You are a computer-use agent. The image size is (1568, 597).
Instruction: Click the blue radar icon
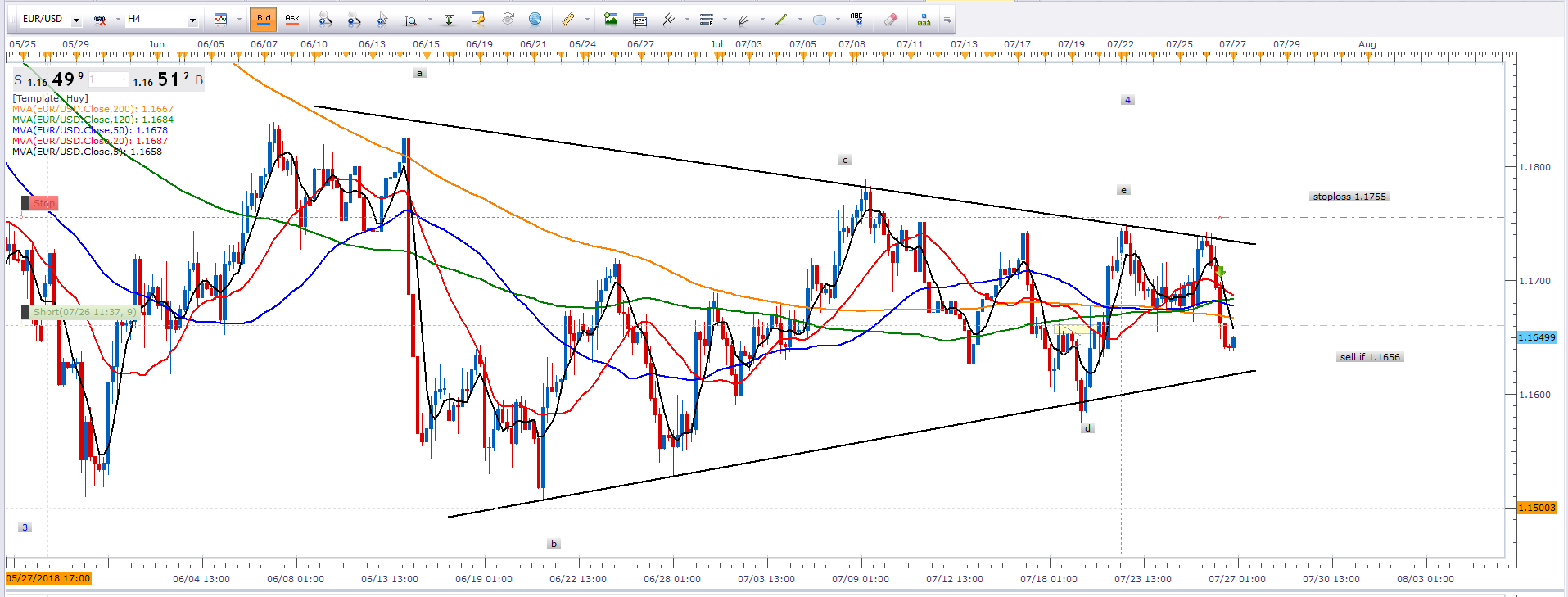point(535,19)
